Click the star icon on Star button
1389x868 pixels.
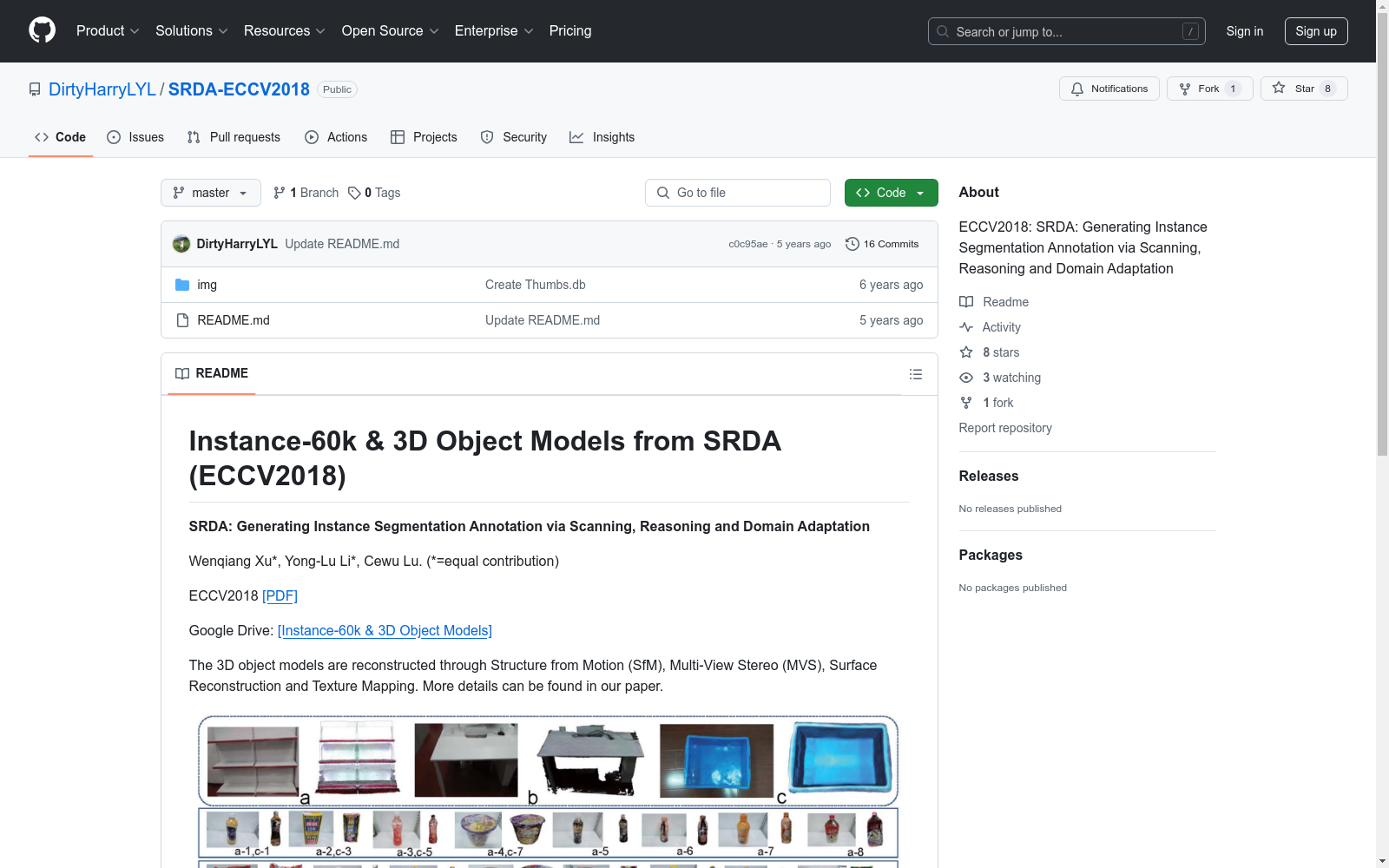tap(1279, 88)
